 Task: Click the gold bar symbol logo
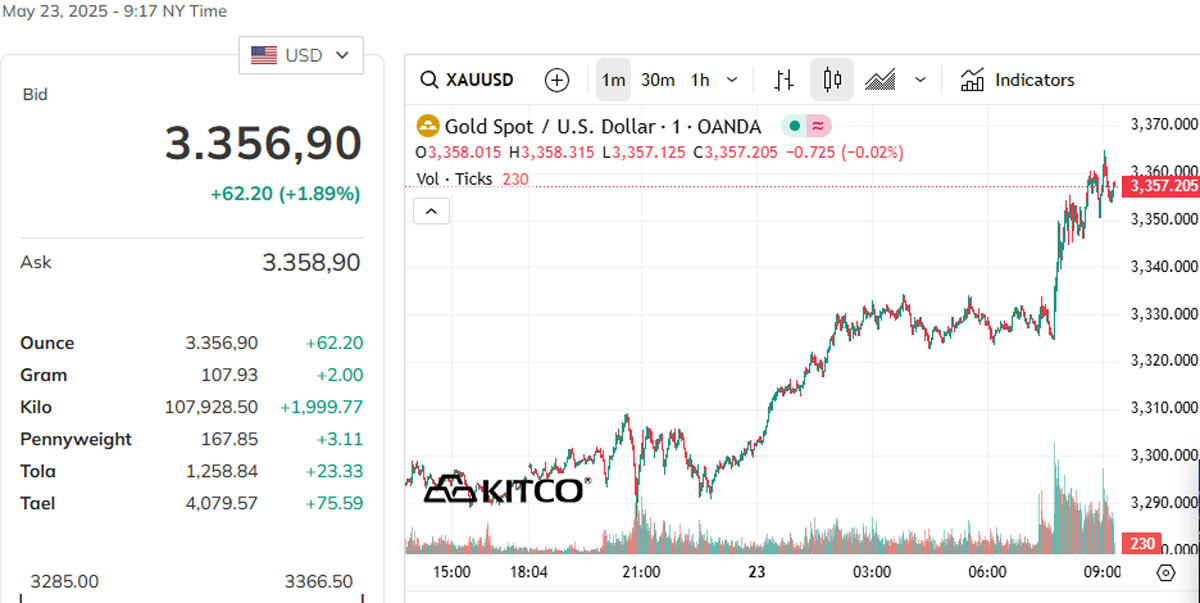(x=428, y=126)
